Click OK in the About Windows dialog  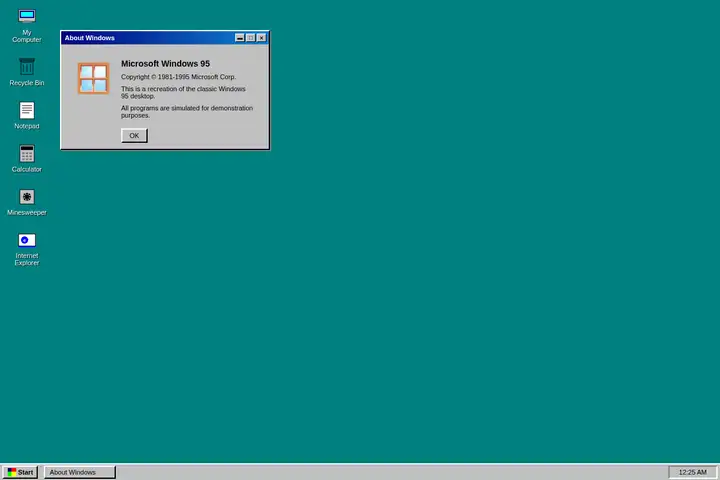click(x=134, y=136)
